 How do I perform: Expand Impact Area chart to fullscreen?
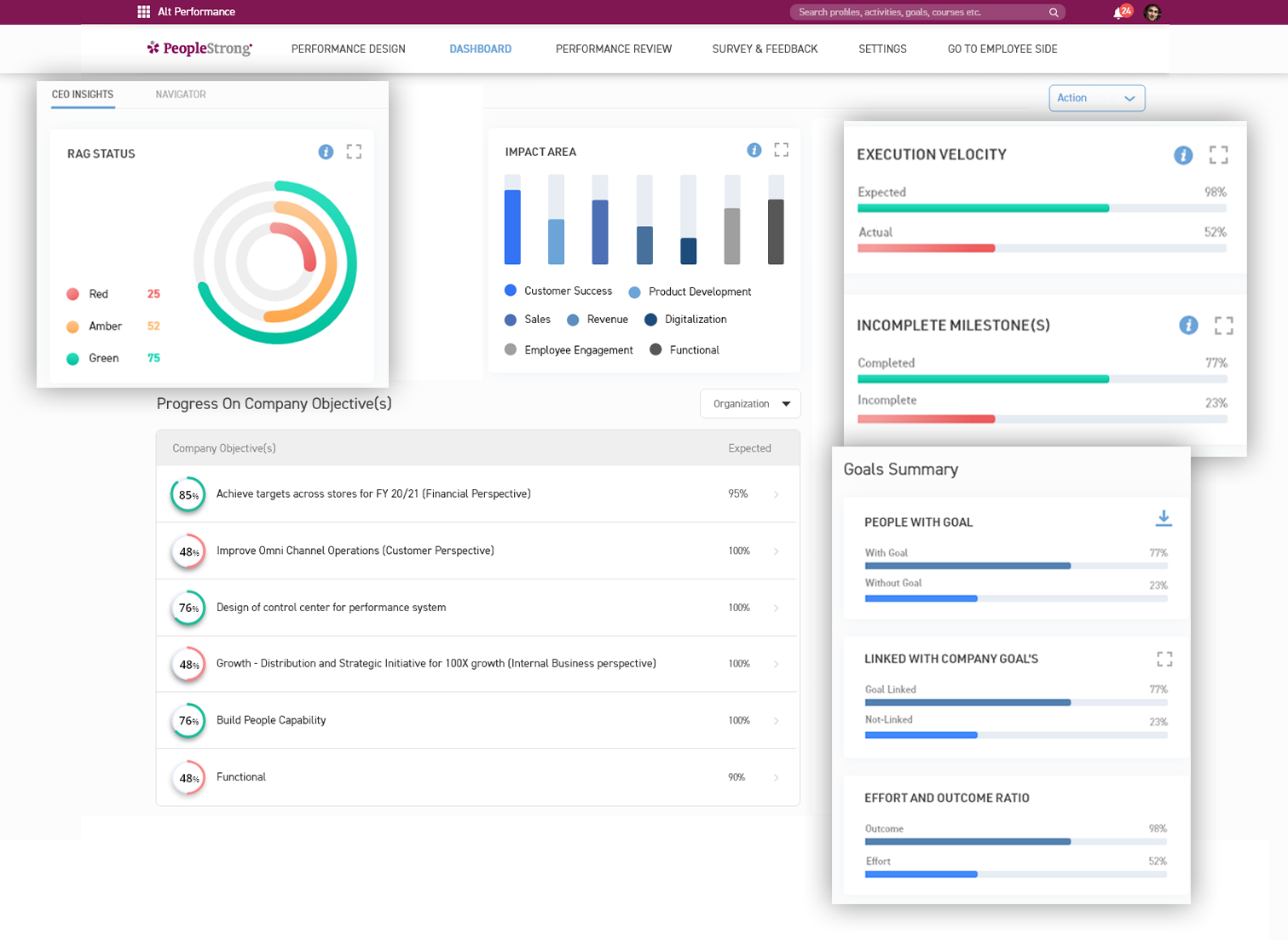[x=781, y=150]
